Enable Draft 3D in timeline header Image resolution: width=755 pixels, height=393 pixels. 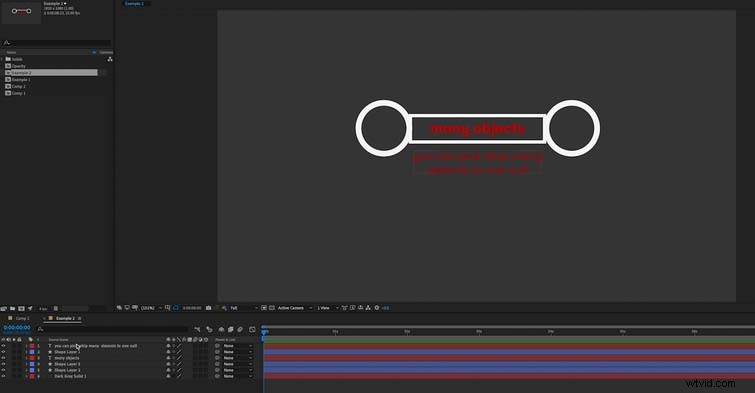(209, 329)
